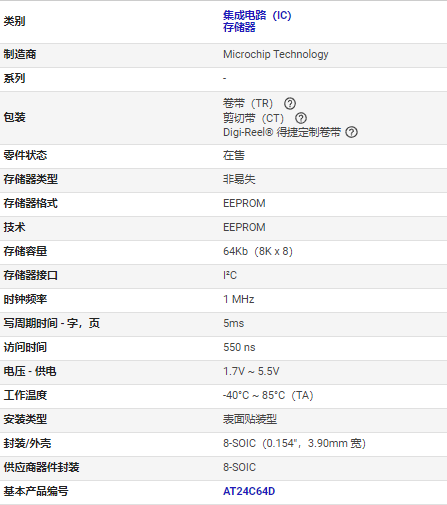This screenshot has height=505, width=447.
Task: Select the 1.7V ~ 5.5V supply voltage value
Action: point(251,371)
